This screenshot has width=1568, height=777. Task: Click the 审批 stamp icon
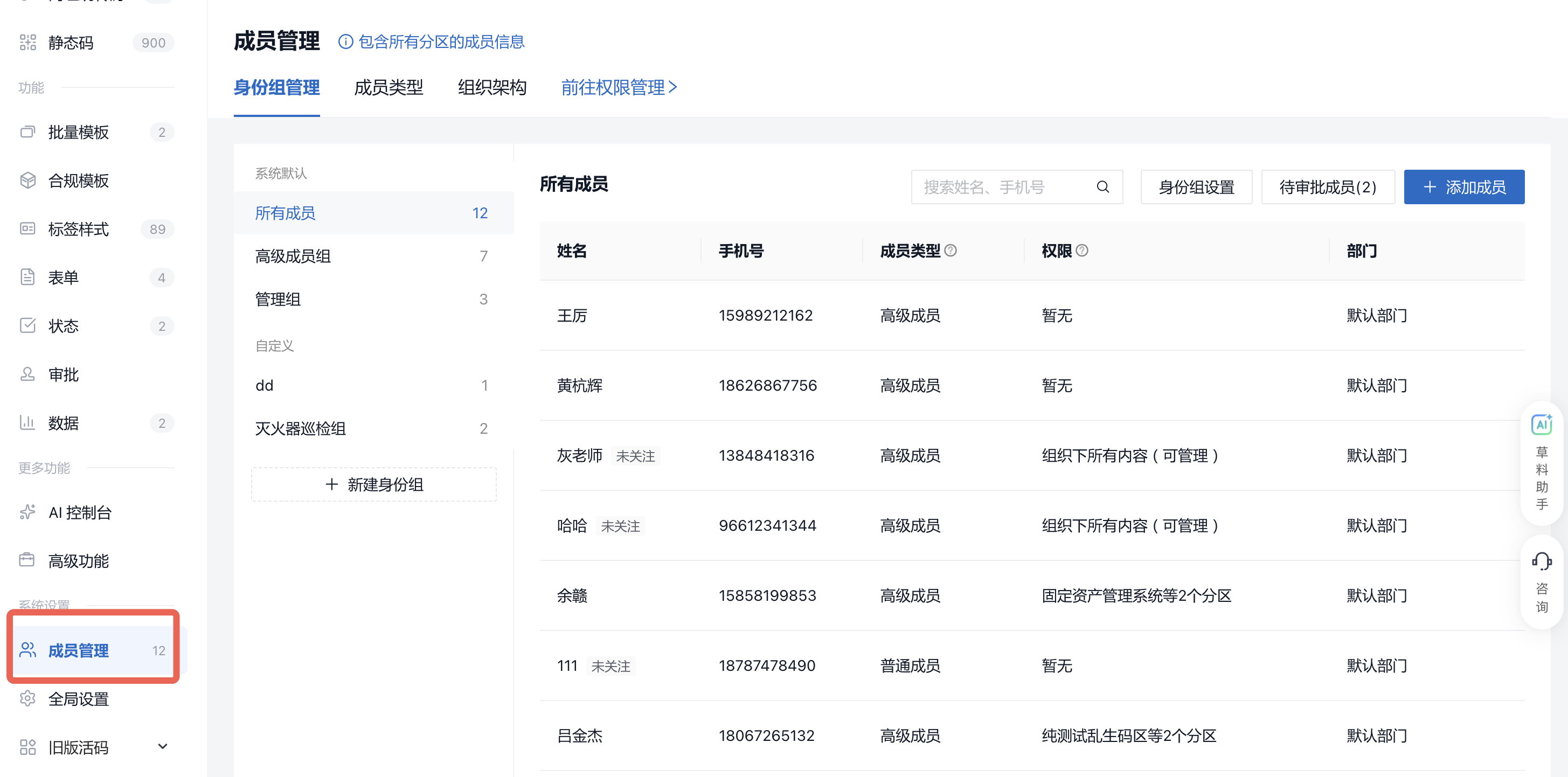[x=27, y=374]
